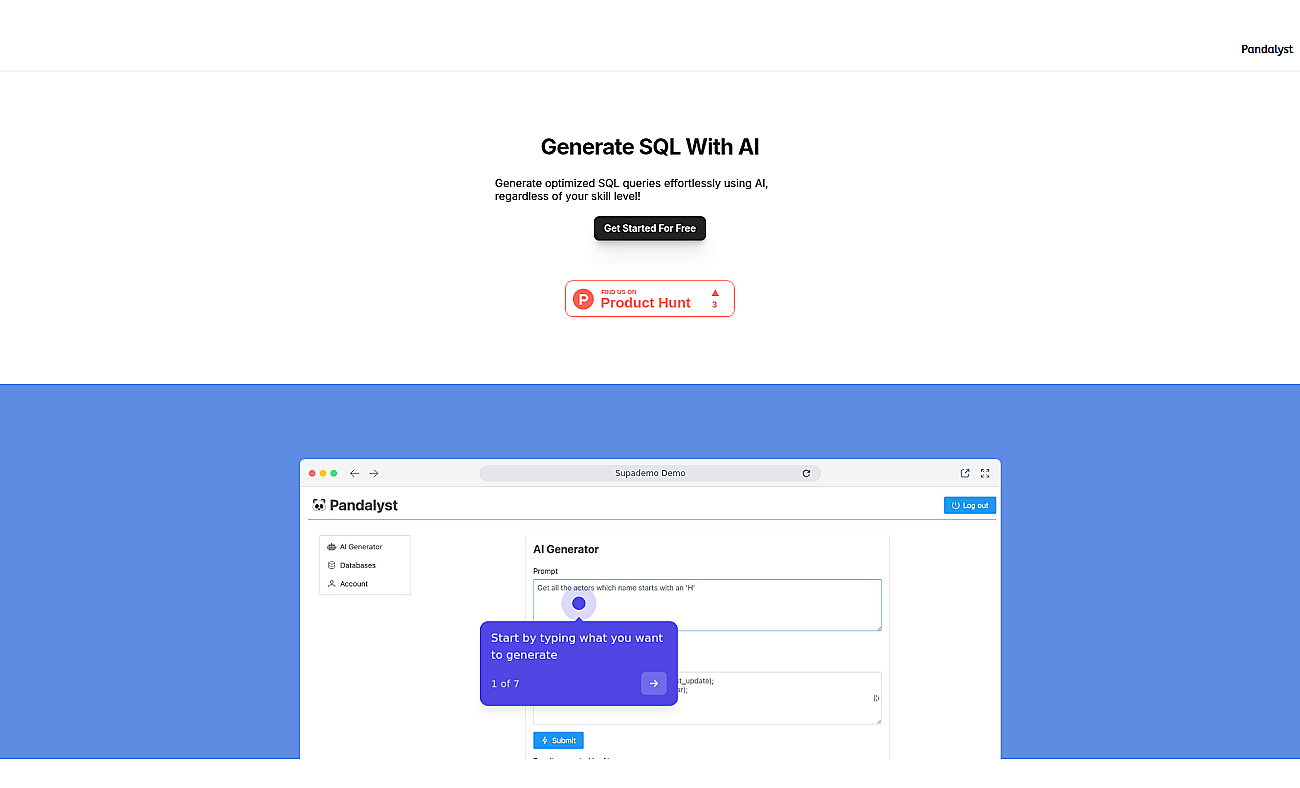1300x788 pixels.
Task: Click the panda logo icon in demo
Action: pyautogui.click(x=319, y=505)
